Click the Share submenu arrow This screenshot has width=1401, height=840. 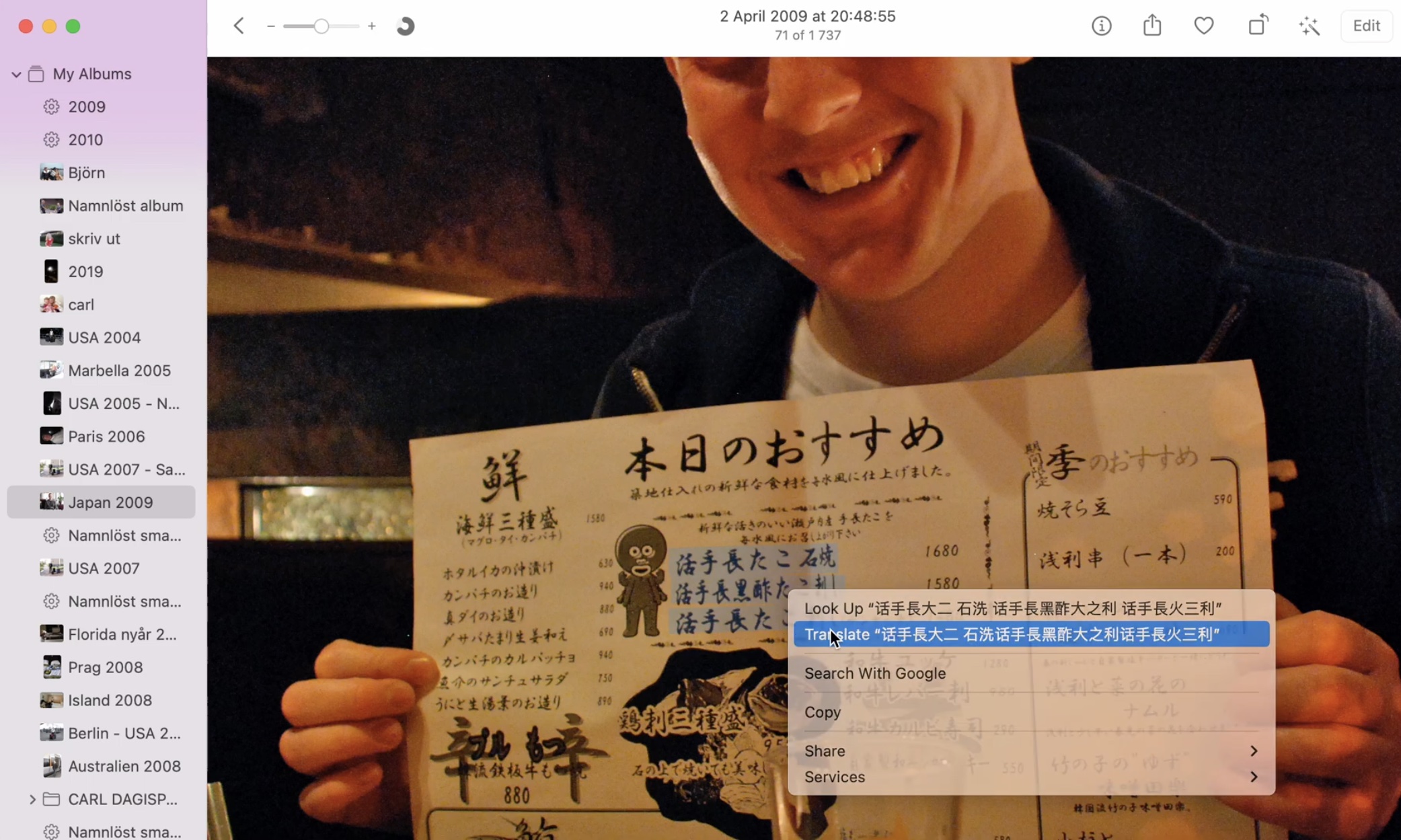[x=1254, y=751]
